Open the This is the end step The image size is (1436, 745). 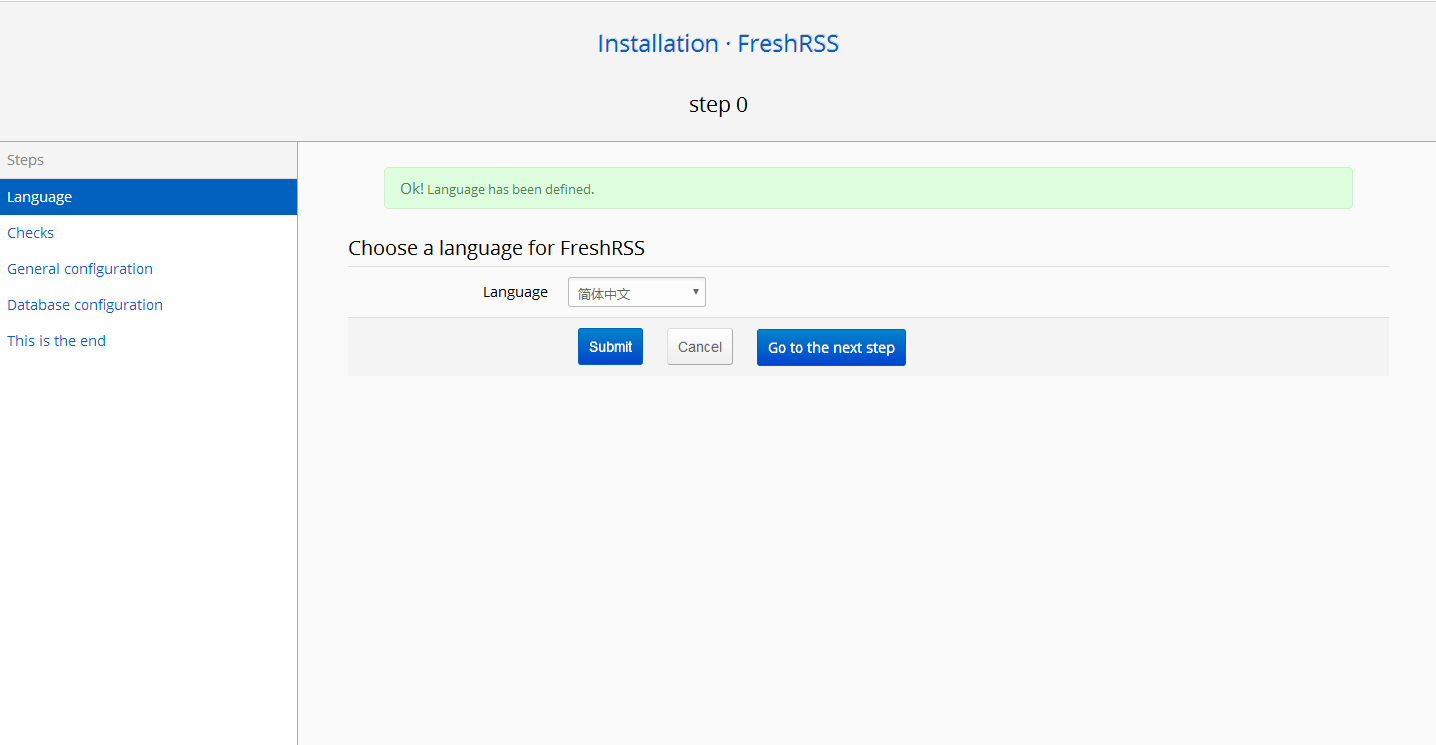click(148, 341)
